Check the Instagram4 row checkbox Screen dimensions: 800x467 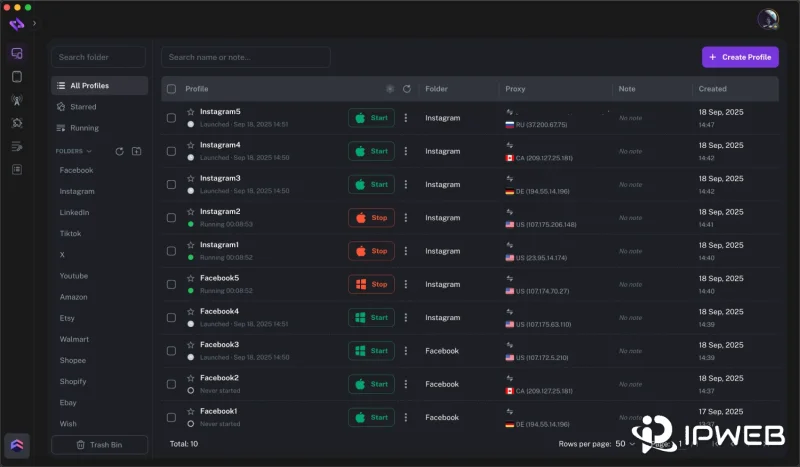[x=171, y=151]
